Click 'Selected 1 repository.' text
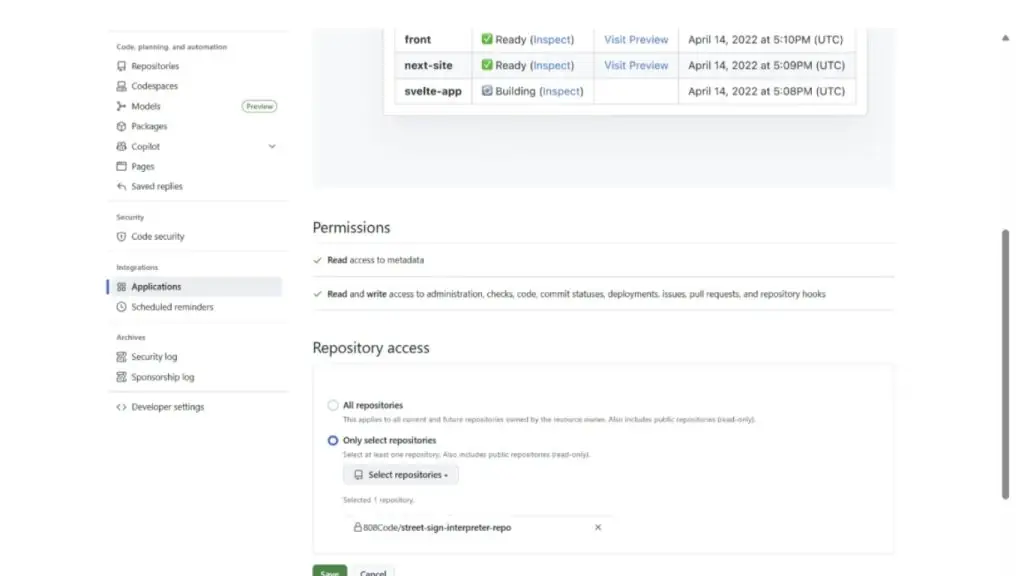The image size is (1024, 576). pos(379,500)
